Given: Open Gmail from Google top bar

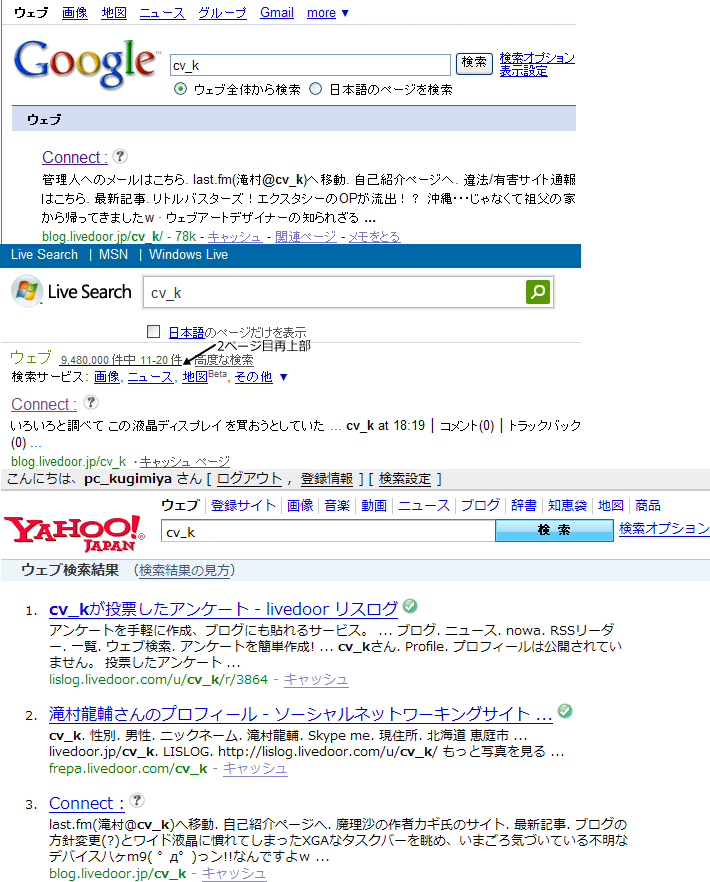Looking at the screenshot, I should click(x=277, y=12).
